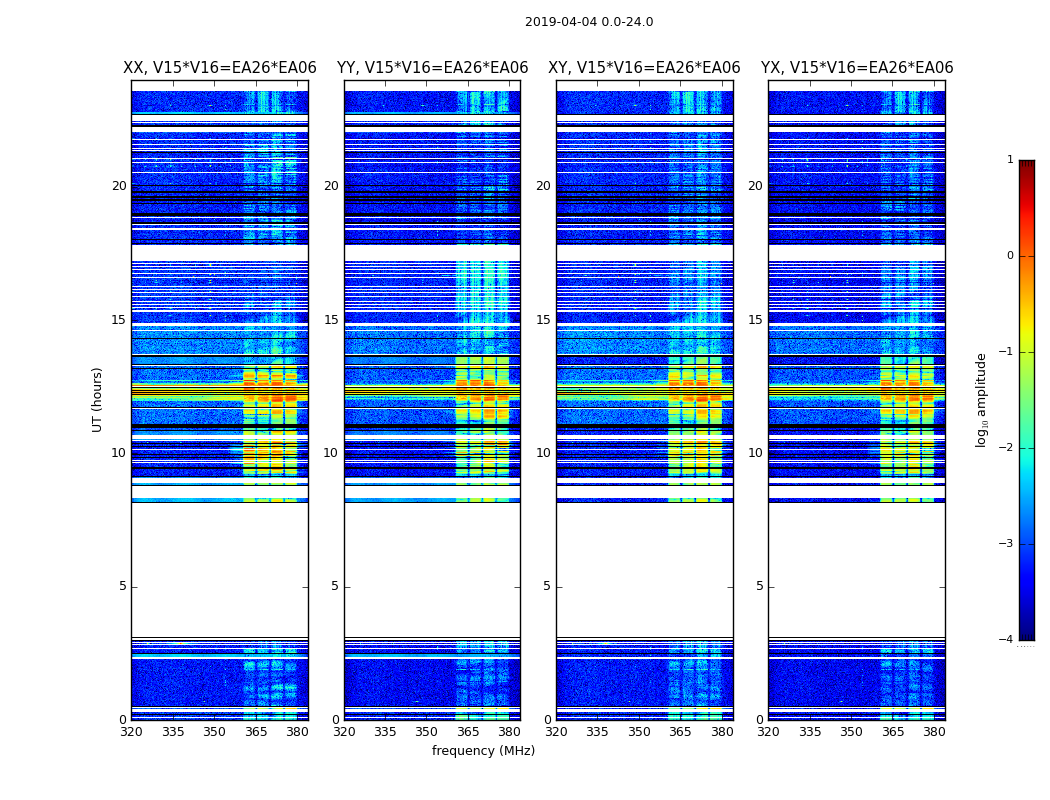Click the 20 hour tick of XY plot

543,186
